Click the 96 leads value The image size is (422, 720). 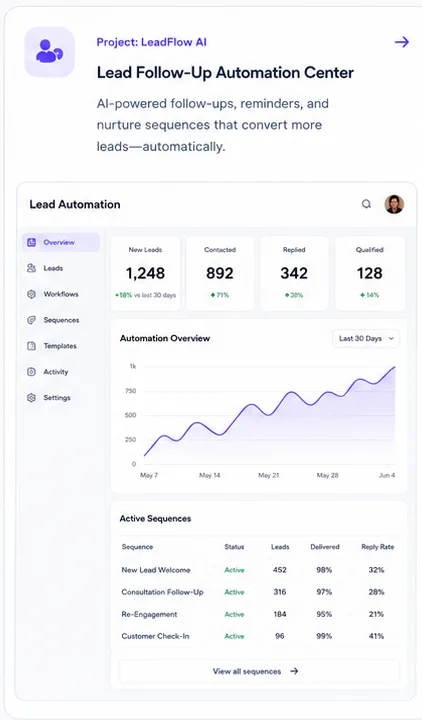280,636
